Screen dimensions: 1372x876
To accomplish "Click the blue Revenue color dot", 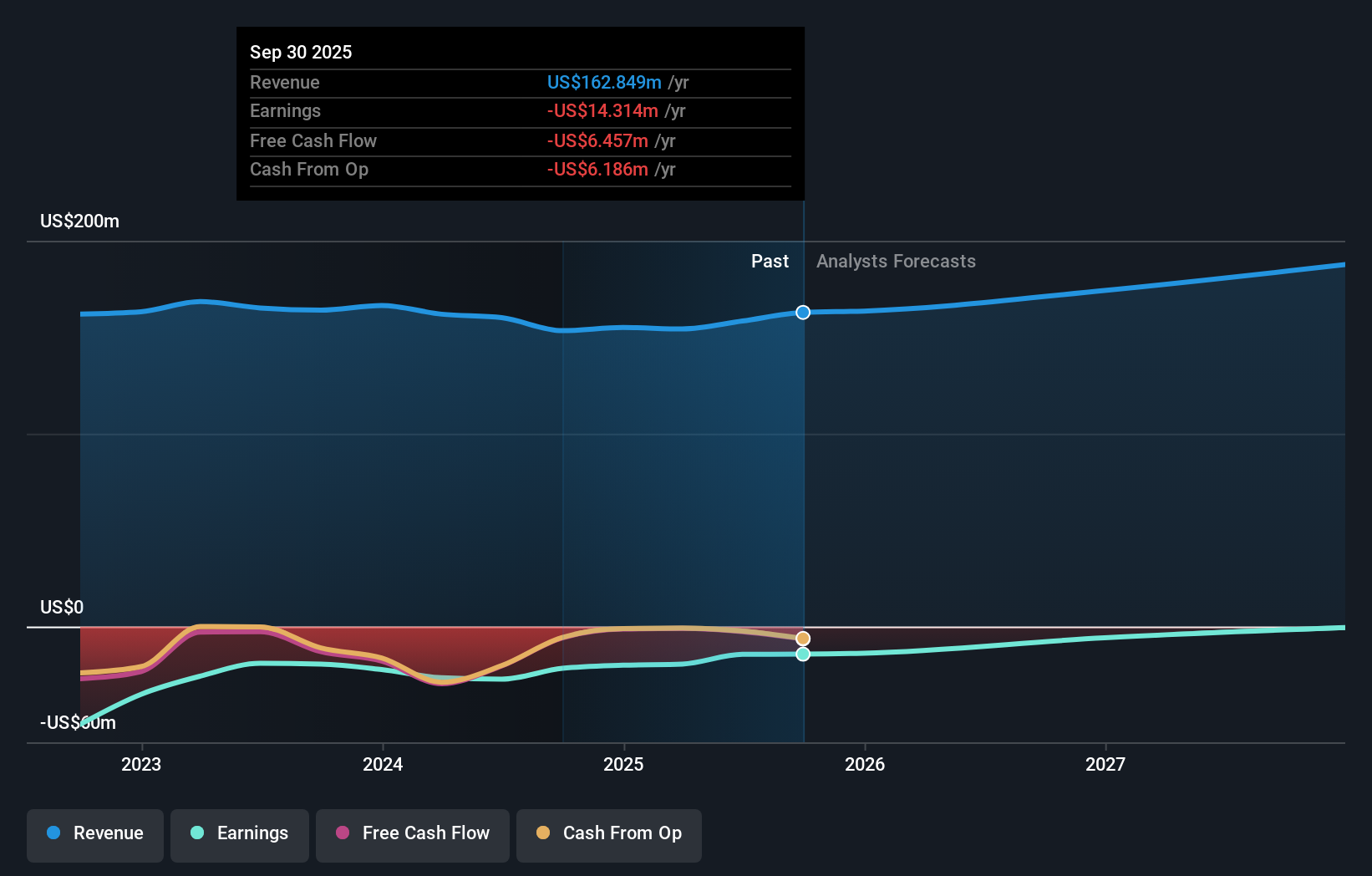I will 52,833.
